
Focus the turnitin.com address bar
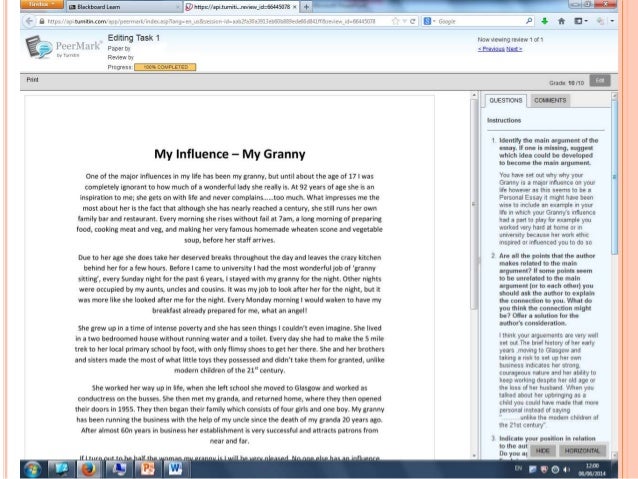point(212,21)
